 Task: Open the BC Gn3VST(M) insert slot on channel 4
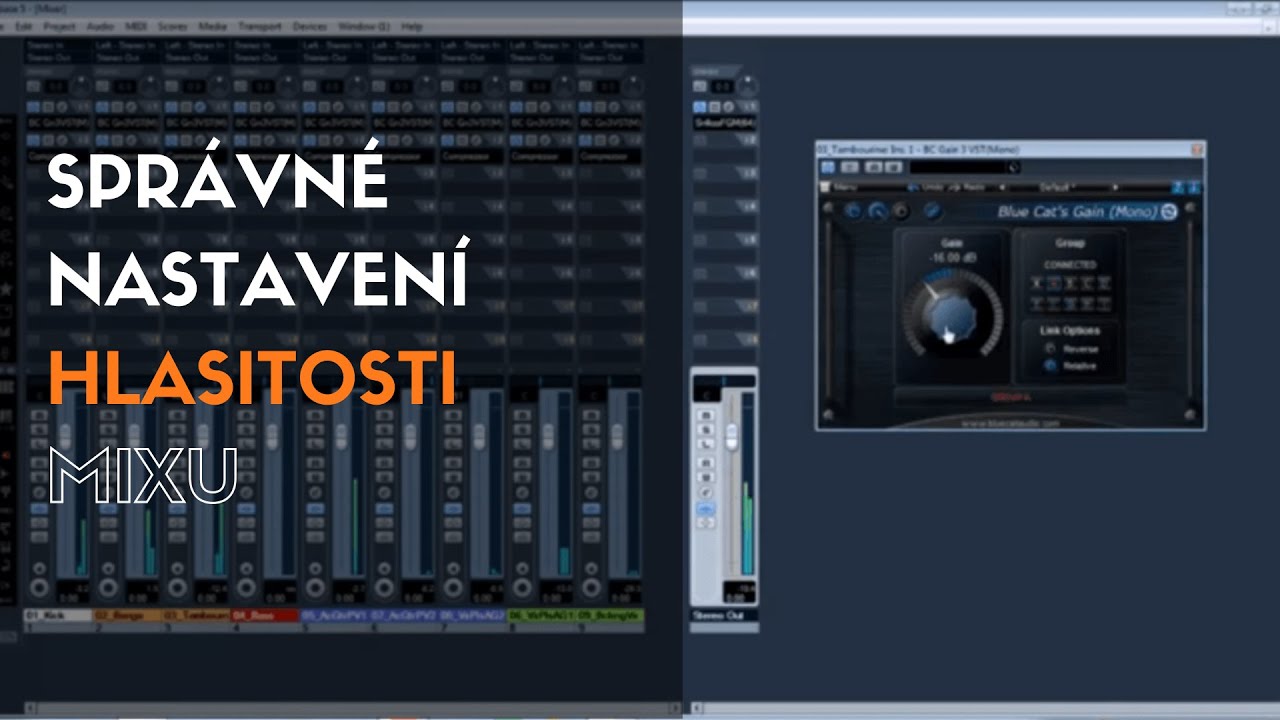tap(264, 122)
